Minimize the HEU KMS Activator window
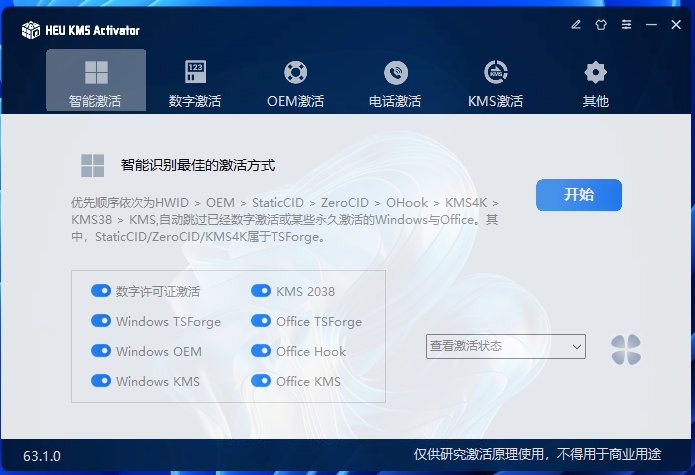The height and width of the screenshot is (475, 695). tap(651, 24)
